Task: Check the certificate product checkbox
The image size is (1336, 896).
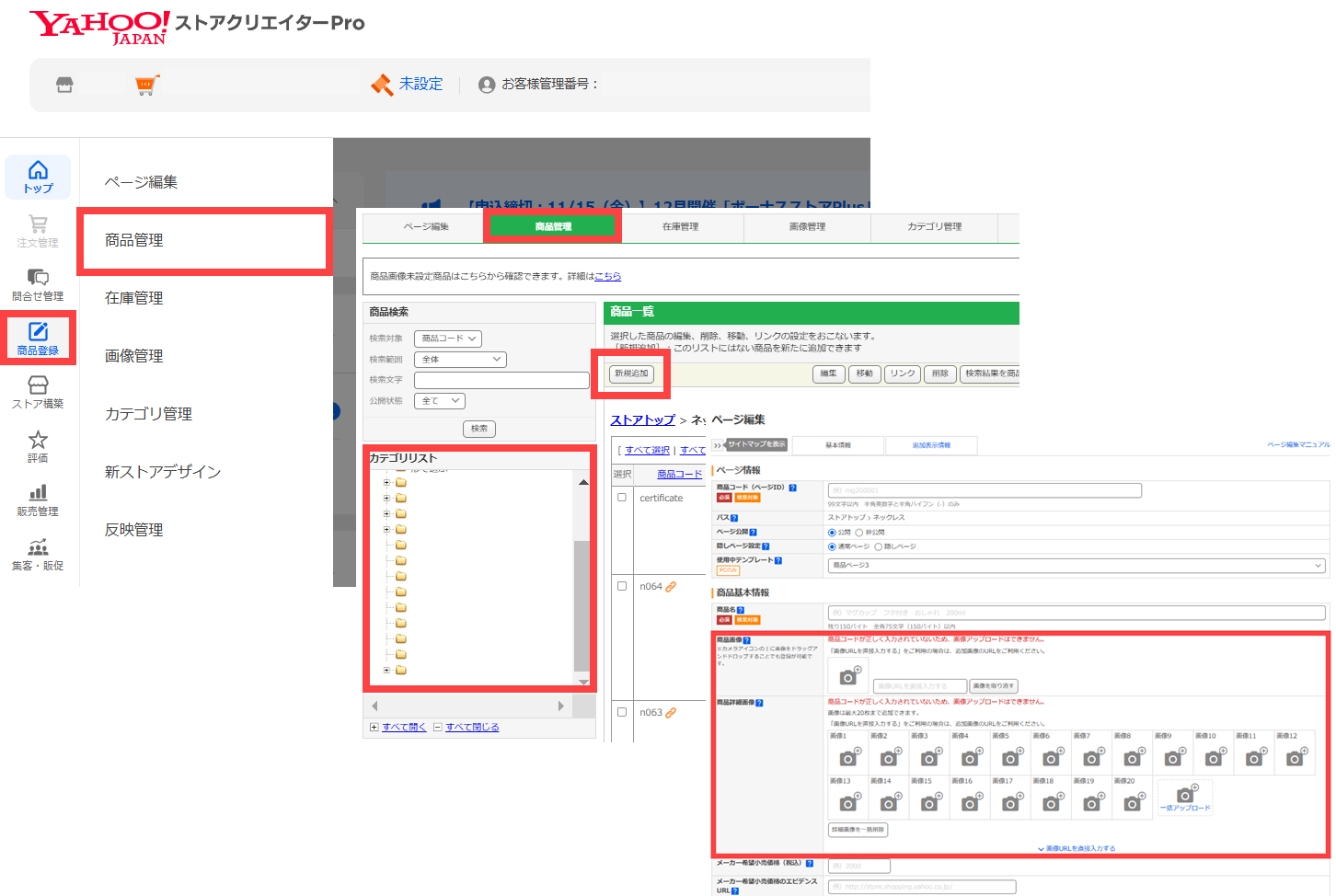Action: (620, 496)
